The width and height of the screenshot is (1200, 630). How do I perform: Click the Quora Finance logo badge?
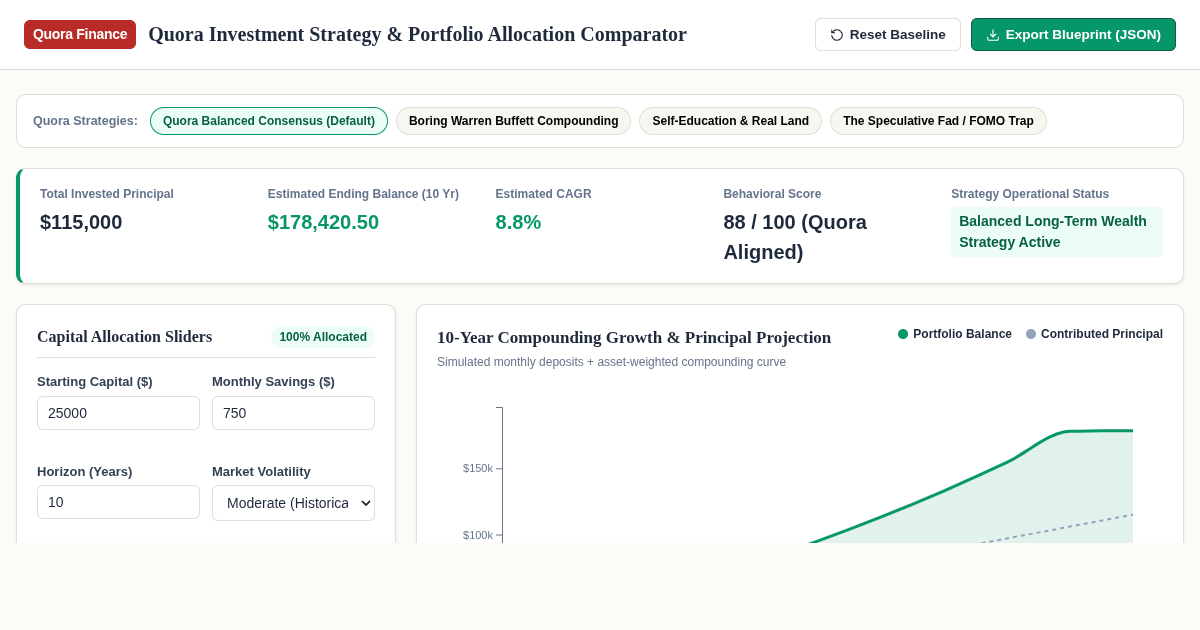(80, 34)
